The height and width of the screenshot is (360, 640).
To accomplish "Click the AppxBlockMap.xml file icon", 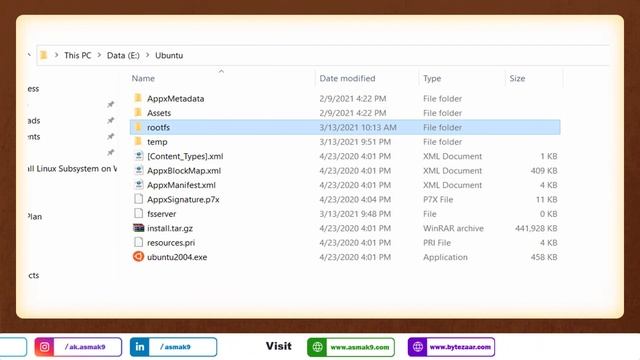I will click(138, 170).
